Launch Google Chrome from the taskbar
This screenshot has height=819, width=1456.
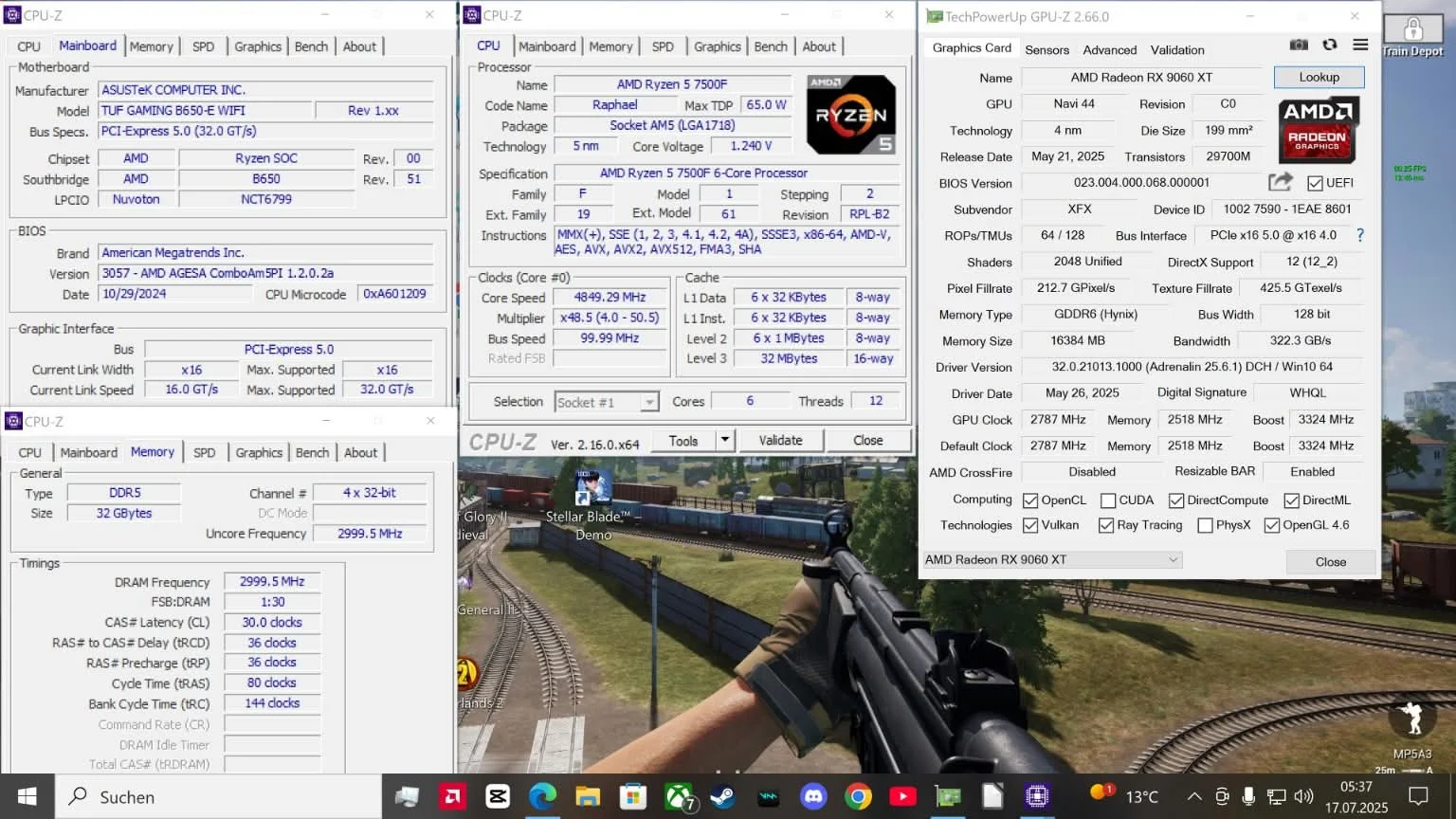point(858,796)
